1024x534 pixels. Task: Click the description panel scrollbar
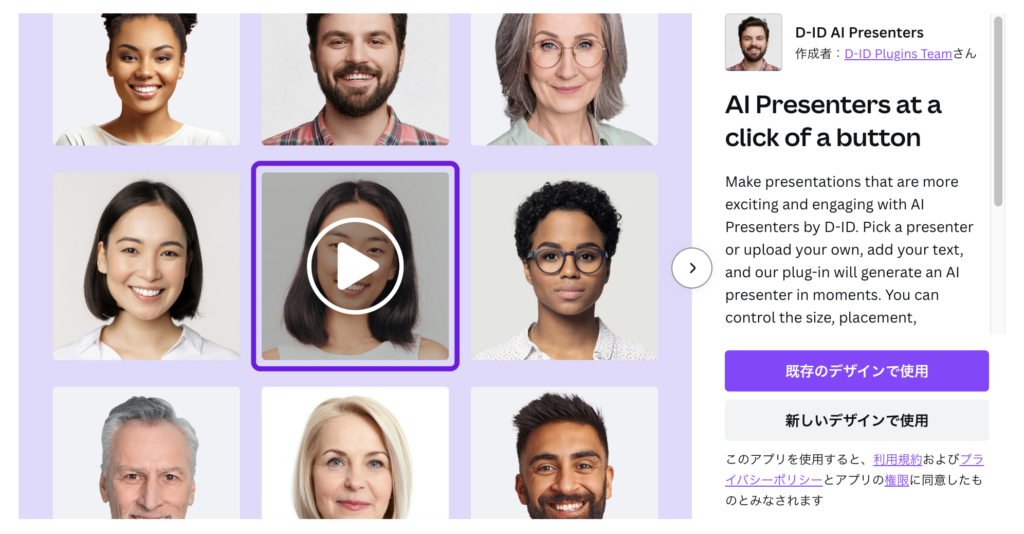pyautogui.click(x=998, y=111)
